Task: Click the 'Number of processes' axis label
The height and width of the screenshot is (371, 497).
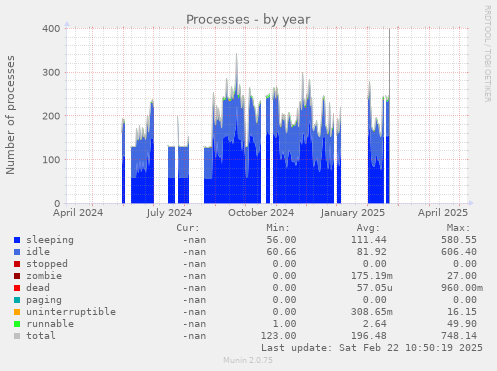Action: (x=10, y=115)
